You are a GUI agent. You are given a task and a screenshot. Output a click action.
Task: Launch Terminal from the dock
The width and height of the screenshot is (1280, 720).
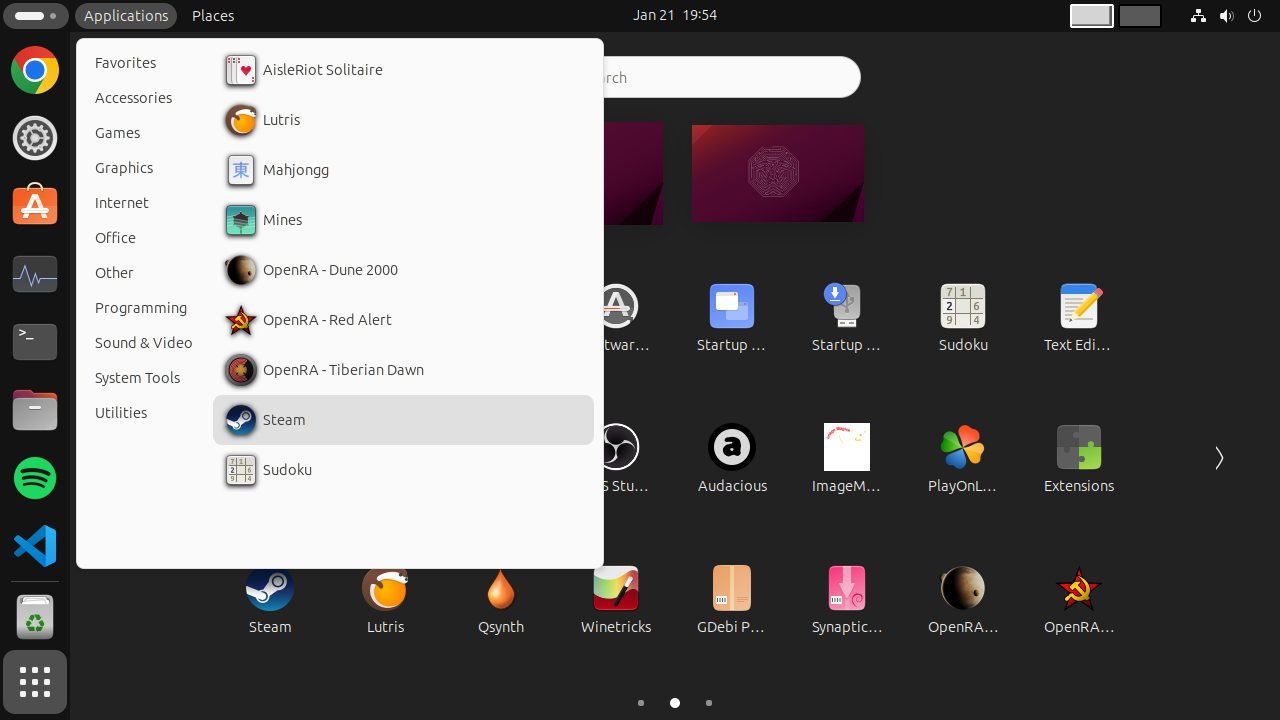click(x=35, y=342)
